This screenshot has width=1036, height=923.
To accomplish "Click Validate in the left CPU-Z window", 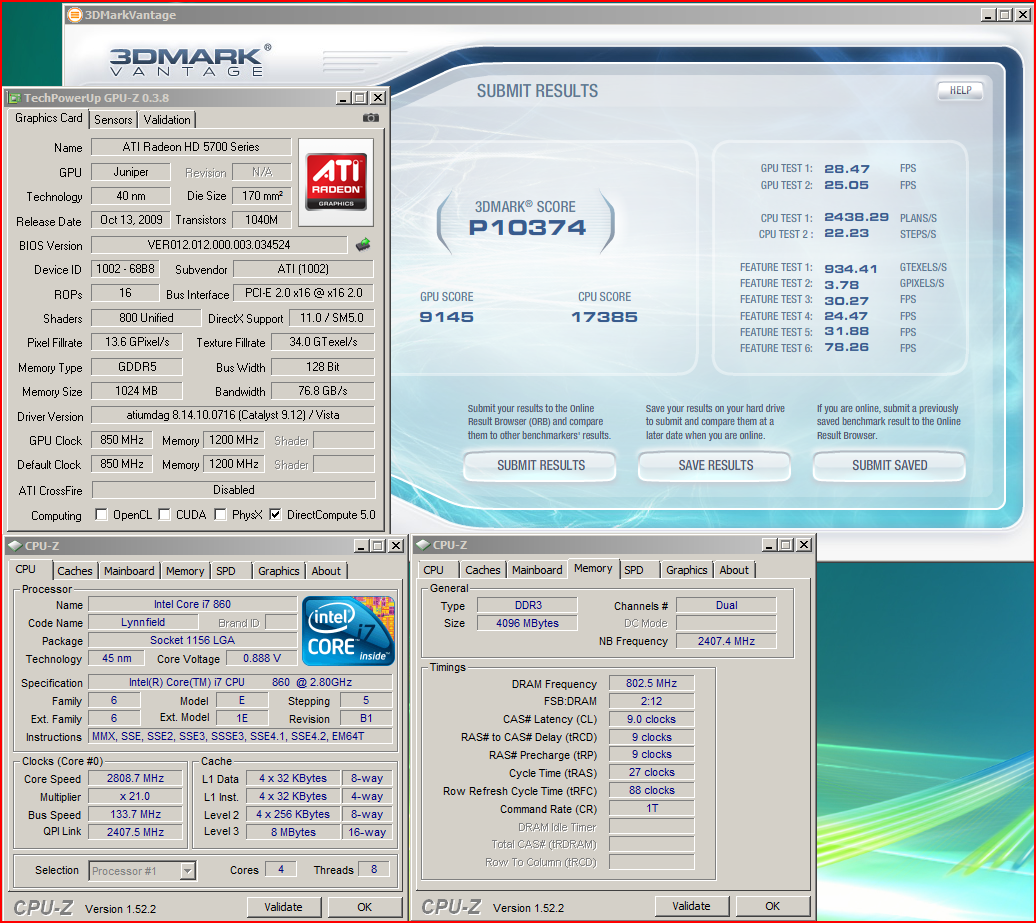I will [x=283, y=907].
